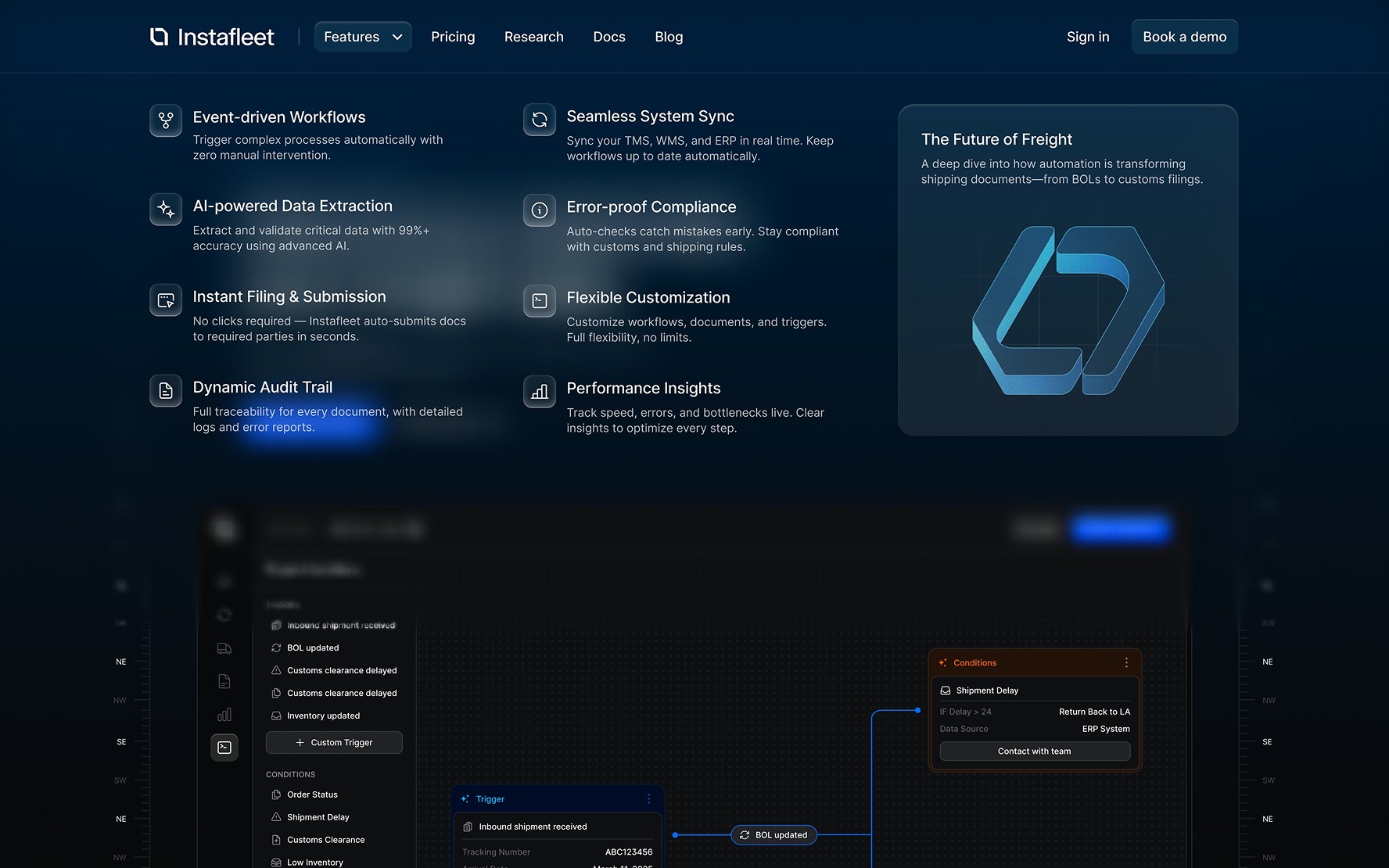This screenshot has height=868, width=1389.
Task: Open the document icon in app sidebar
Action: [224, 681]
